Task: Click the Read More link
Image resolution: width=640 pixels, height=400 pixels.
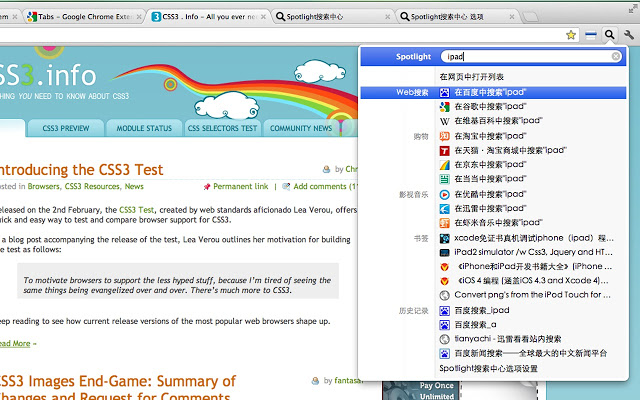Action: tap(15, 344)
